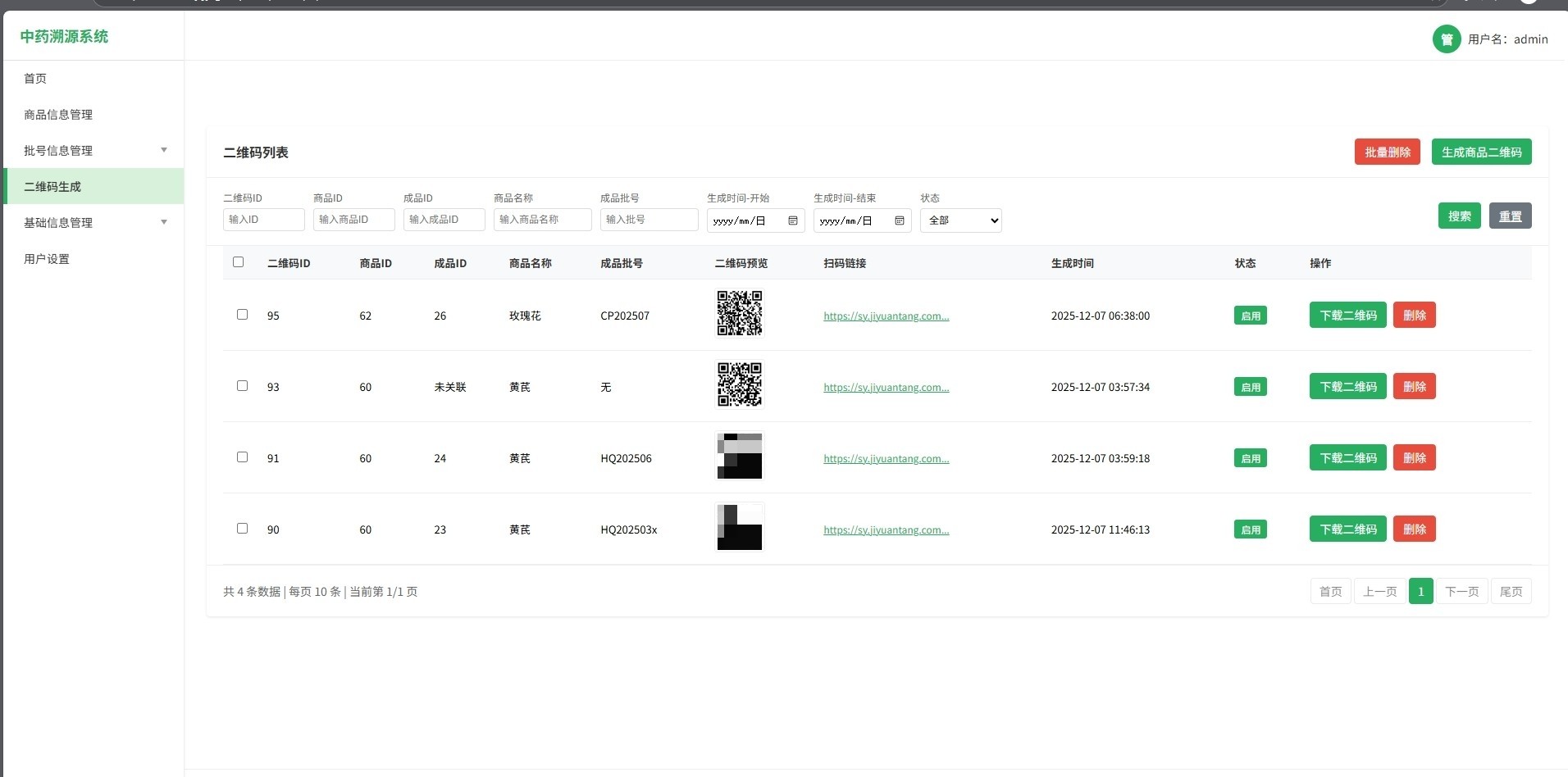Download QR code for ID 93

[x=1347, y=387]
